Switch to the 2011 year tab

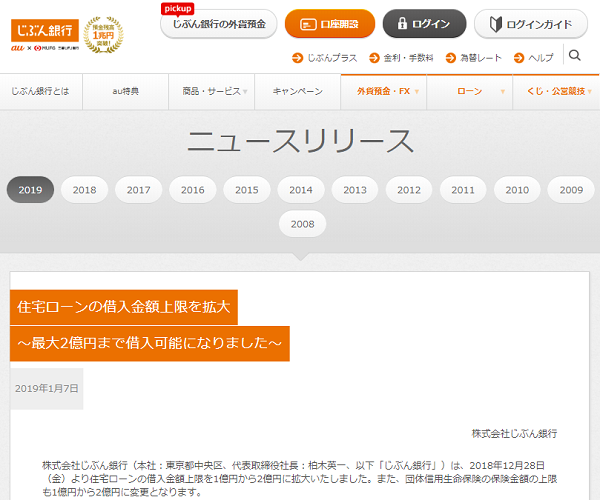click(x=463, y=190)
